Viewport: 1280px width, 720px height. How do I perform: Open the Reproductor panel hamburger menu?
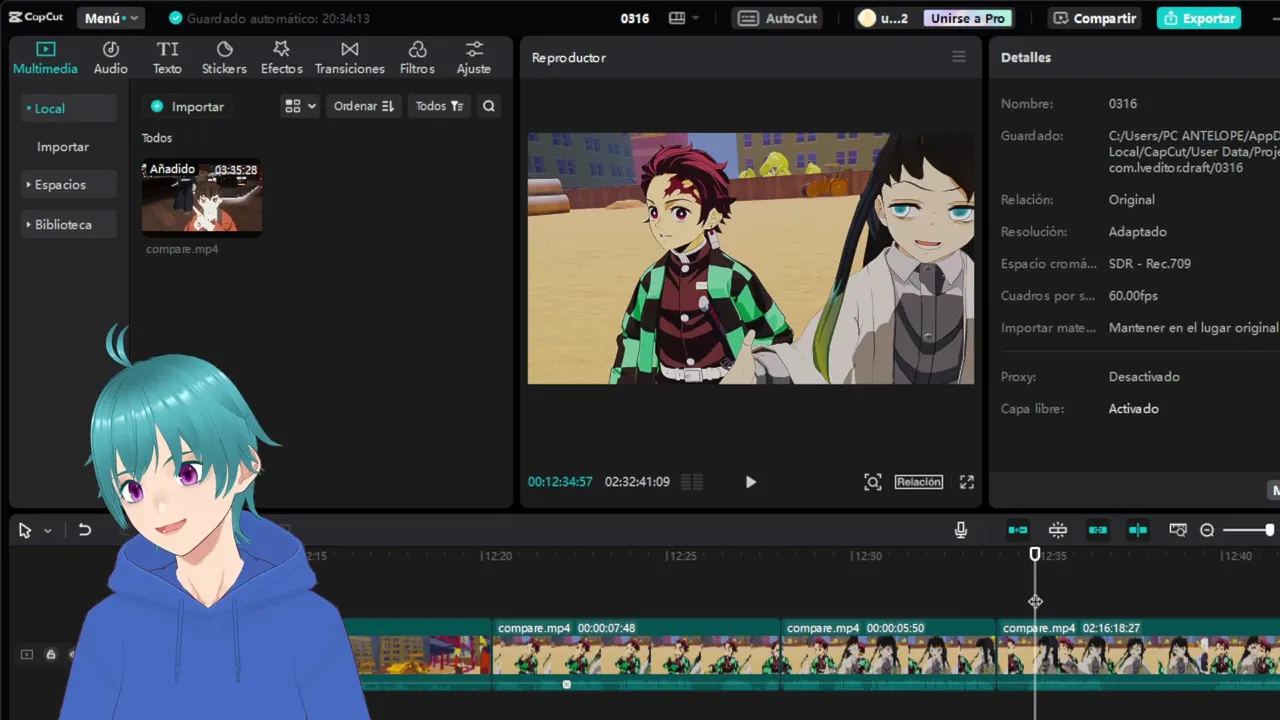pos(959,57)
